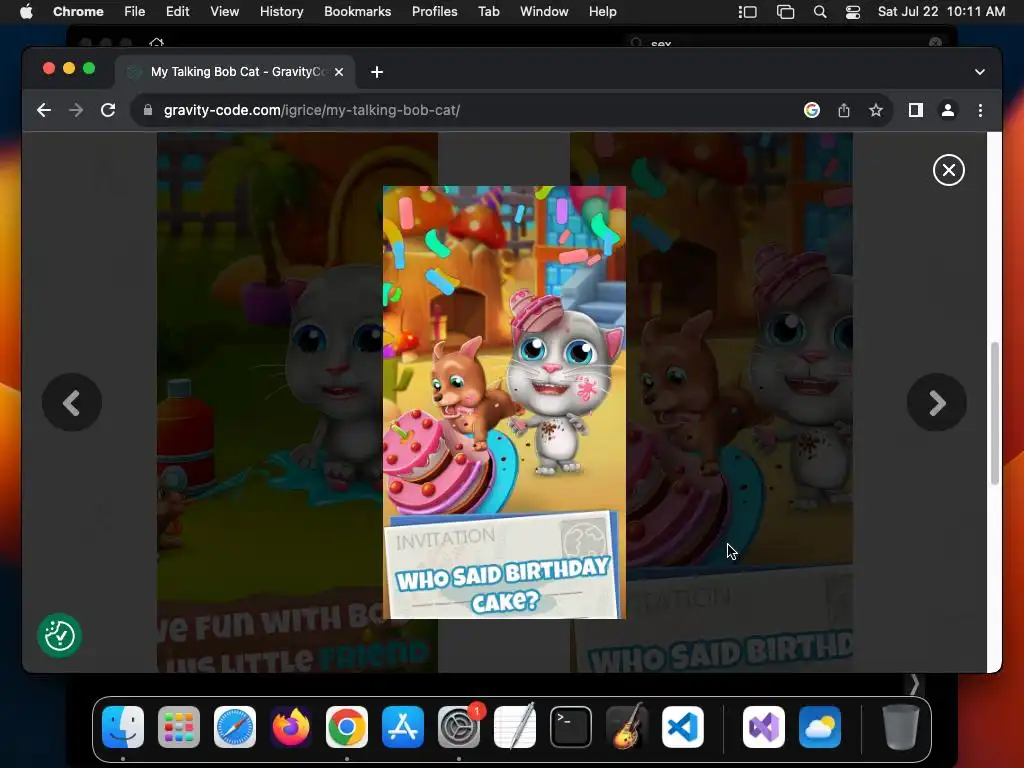Open Visual Studio Code from the Dock
Screen dimensions: 1024x768
coord(683,727)
